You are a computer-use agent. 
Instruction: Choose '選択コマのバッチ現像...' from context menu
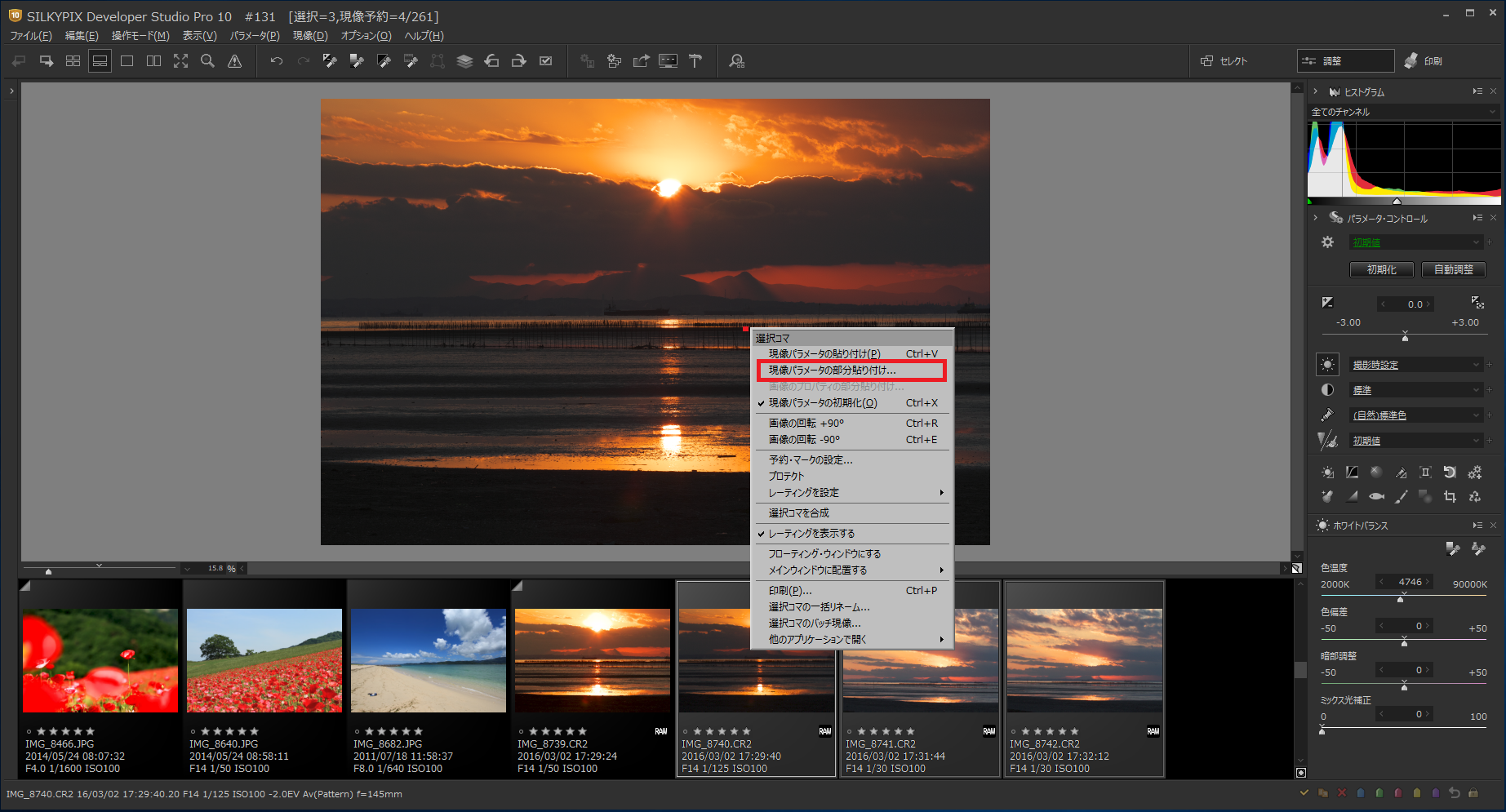(851, 623)
